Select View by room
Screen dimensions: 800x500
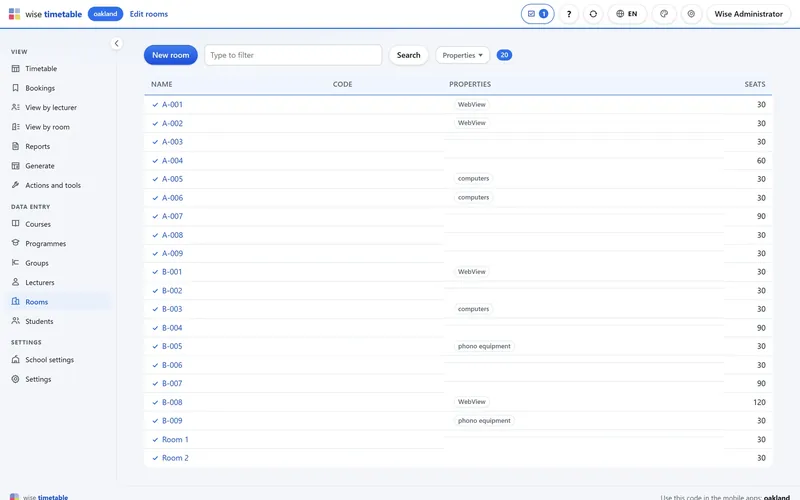coord(47,127)
